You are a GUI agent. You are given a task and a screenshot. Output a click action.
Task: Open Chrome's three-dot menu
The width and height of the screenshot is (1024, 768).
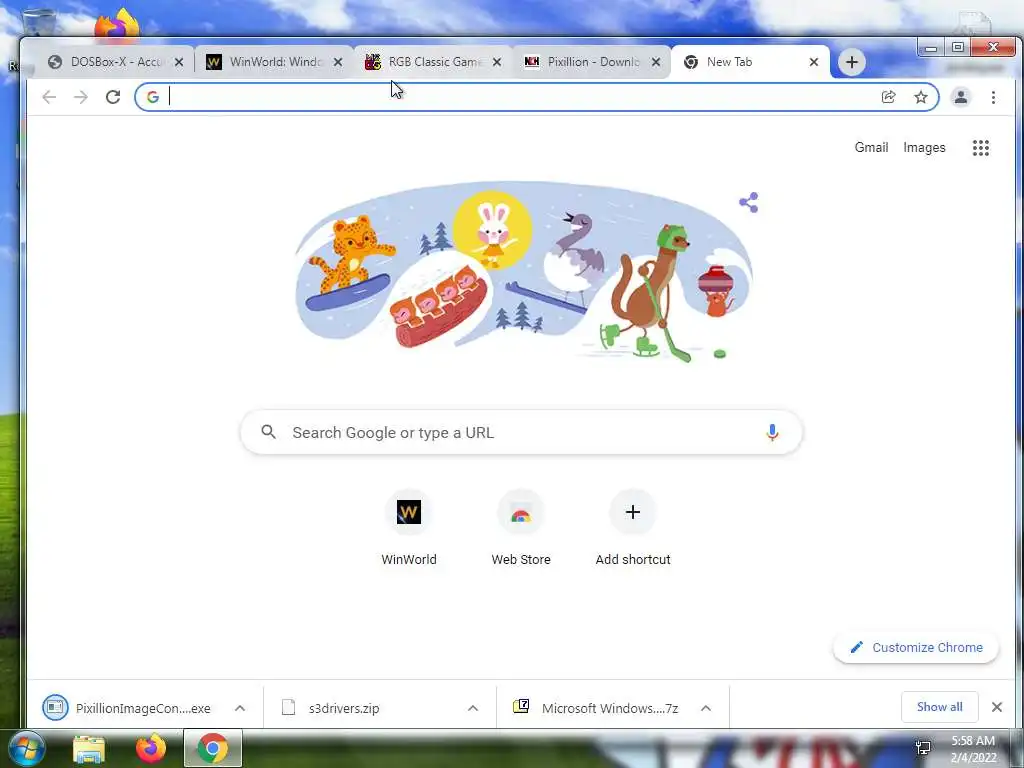tap(993, 97)
